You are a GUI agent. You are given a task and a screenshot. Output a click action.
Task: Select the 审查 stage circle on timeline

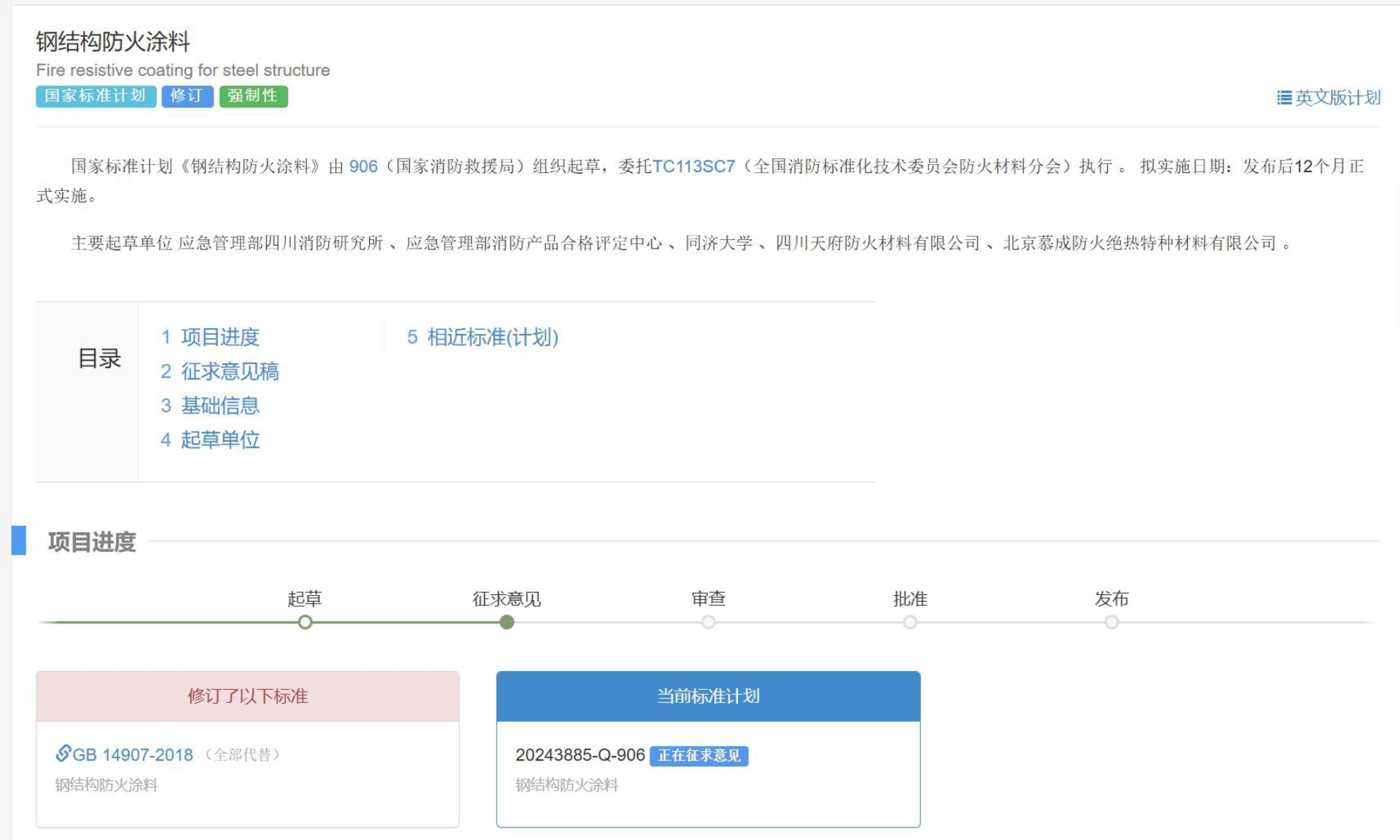(708, 622)
